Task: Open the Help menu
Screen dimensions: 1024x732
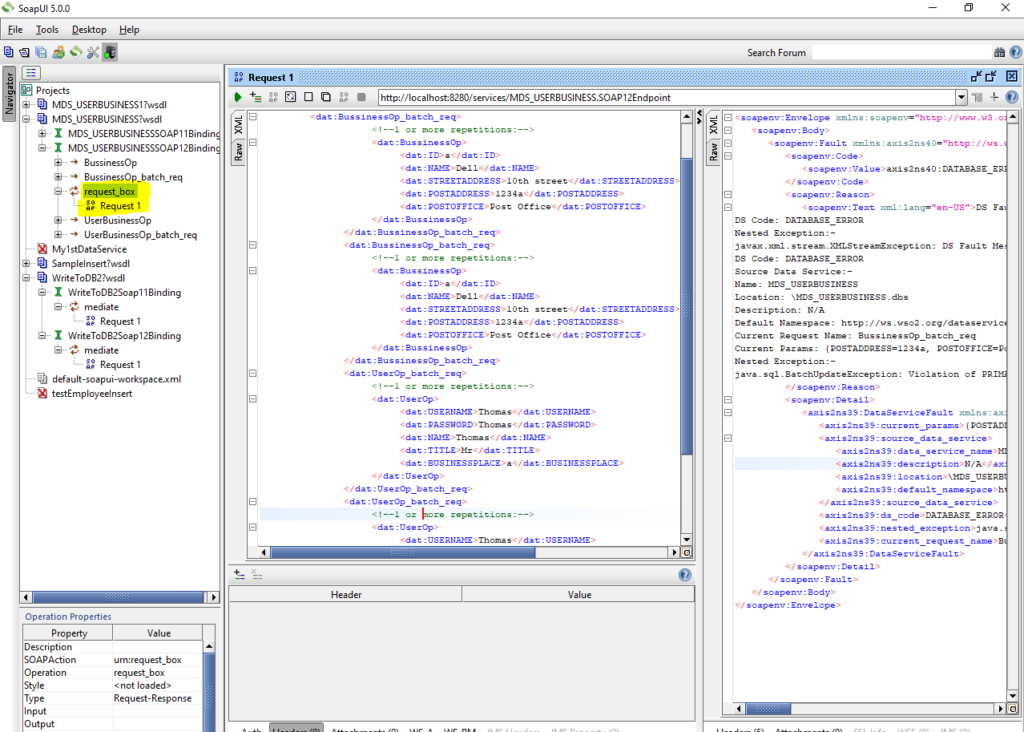Action: click(129, 29)
